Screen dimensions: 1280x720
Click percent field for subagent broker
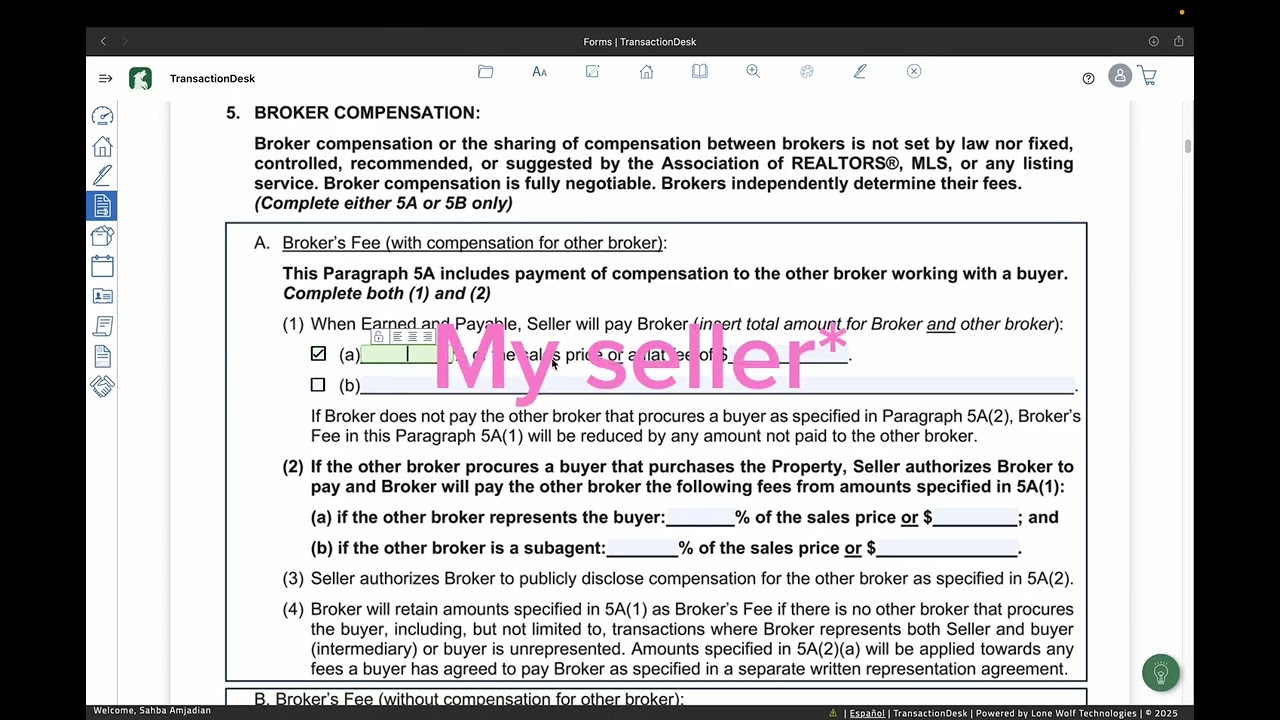click(642, 548)
